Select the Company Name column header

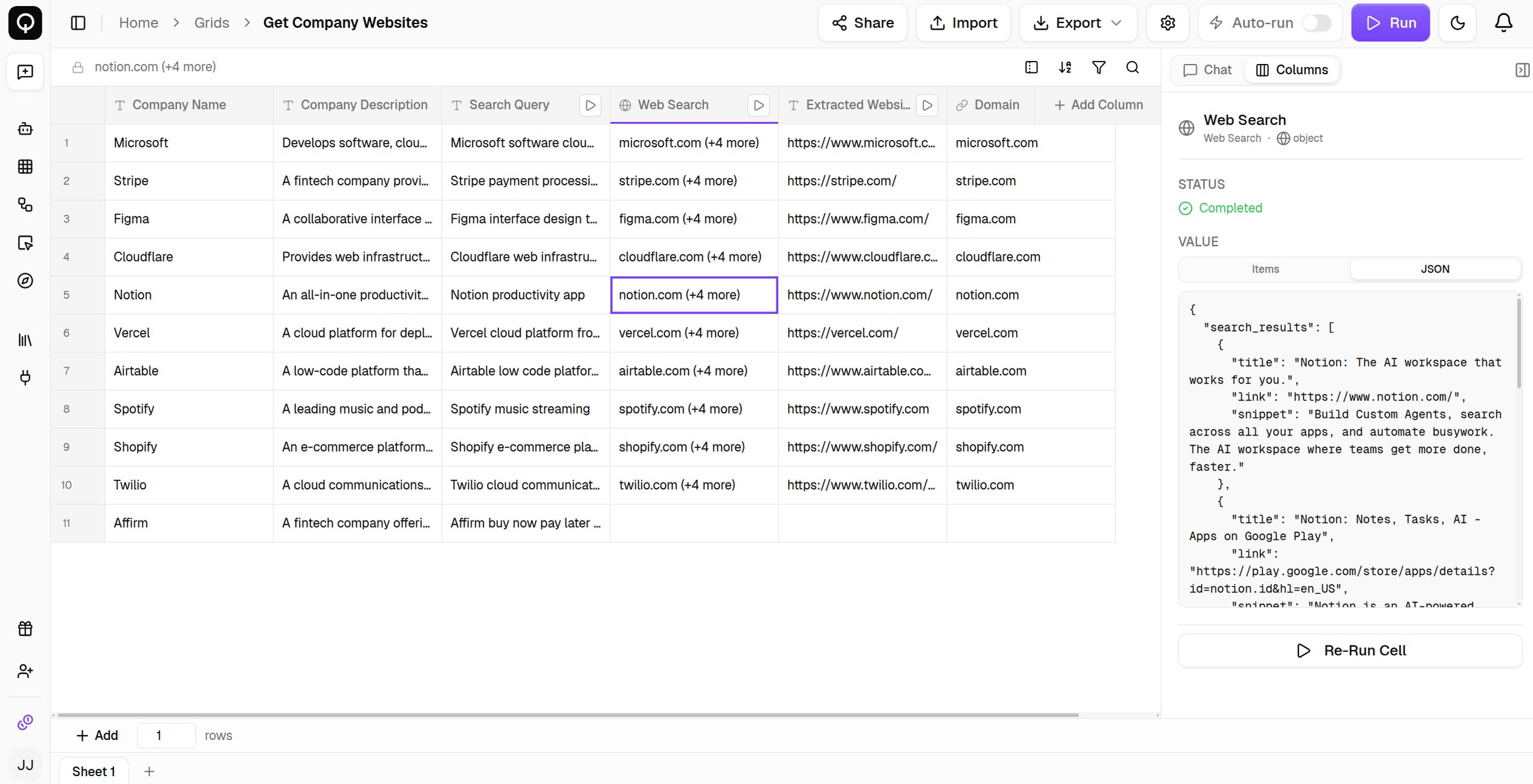point(189,105)
